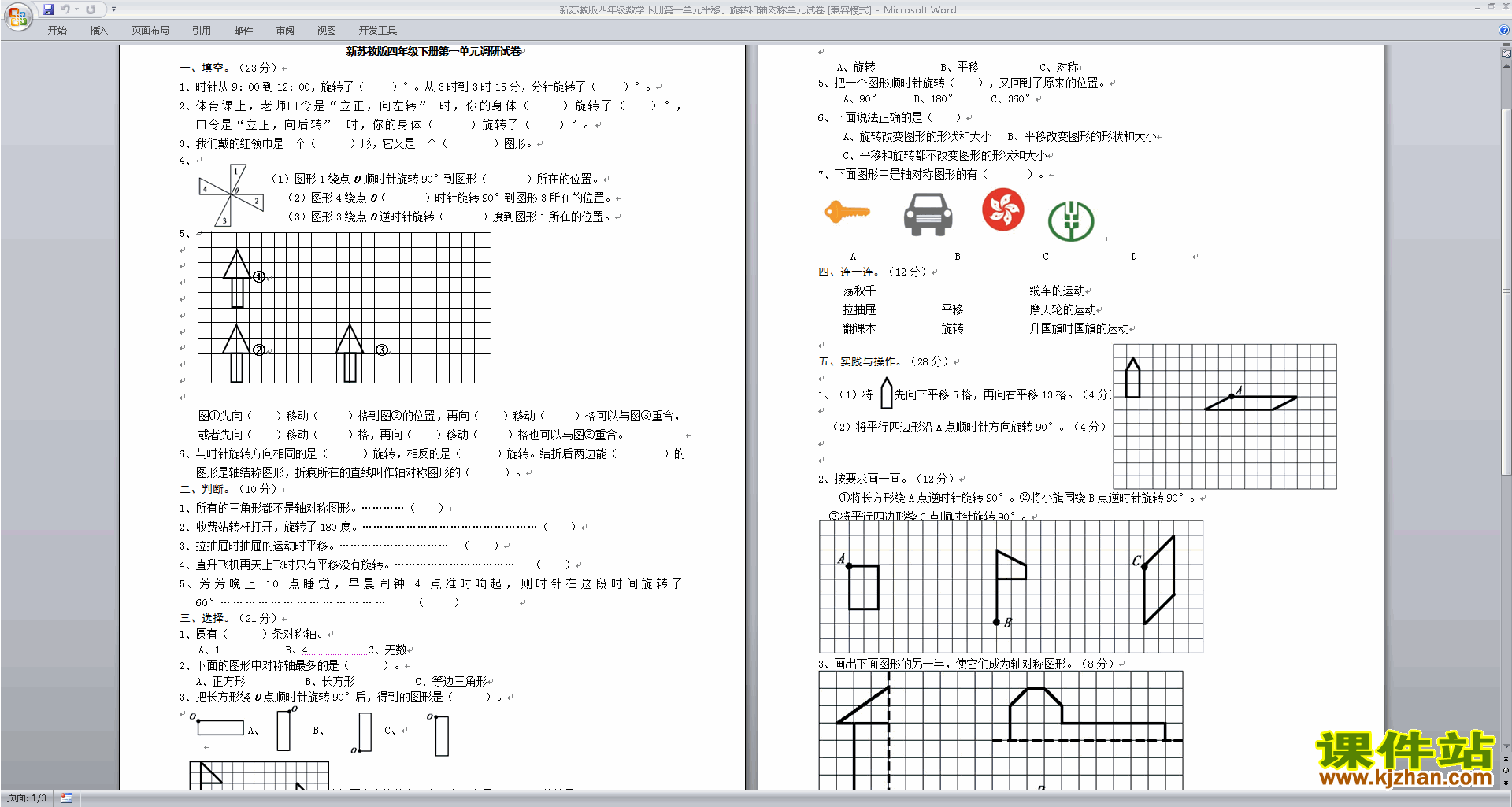1512x807 pixels.
Task: Click the text 翻课本 in the matching section
Action: pyautogui.click(x=859, y=328)
